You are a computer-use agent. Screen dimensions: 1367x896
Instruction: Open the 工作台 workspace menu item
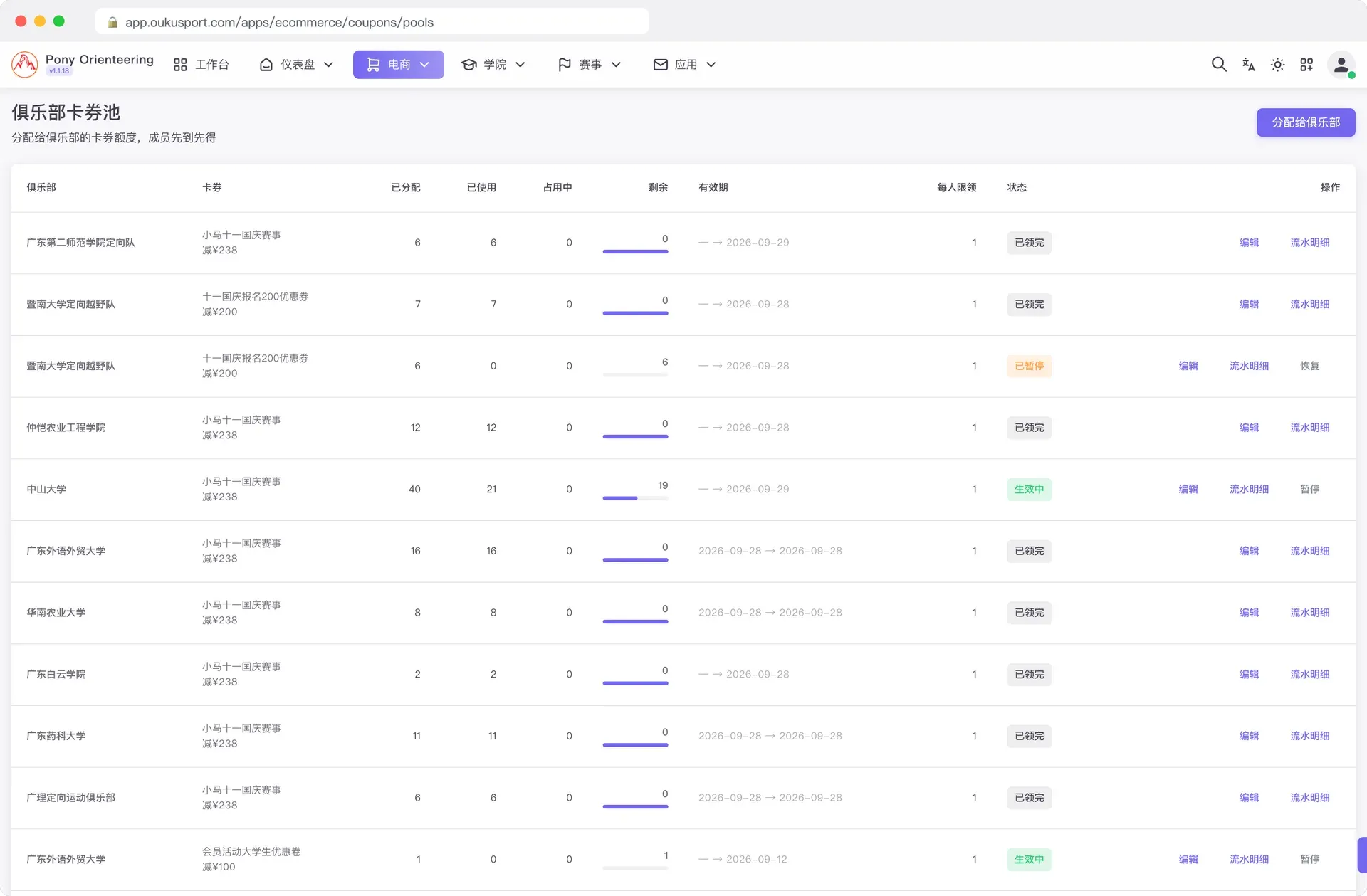(x=201, y=65)
